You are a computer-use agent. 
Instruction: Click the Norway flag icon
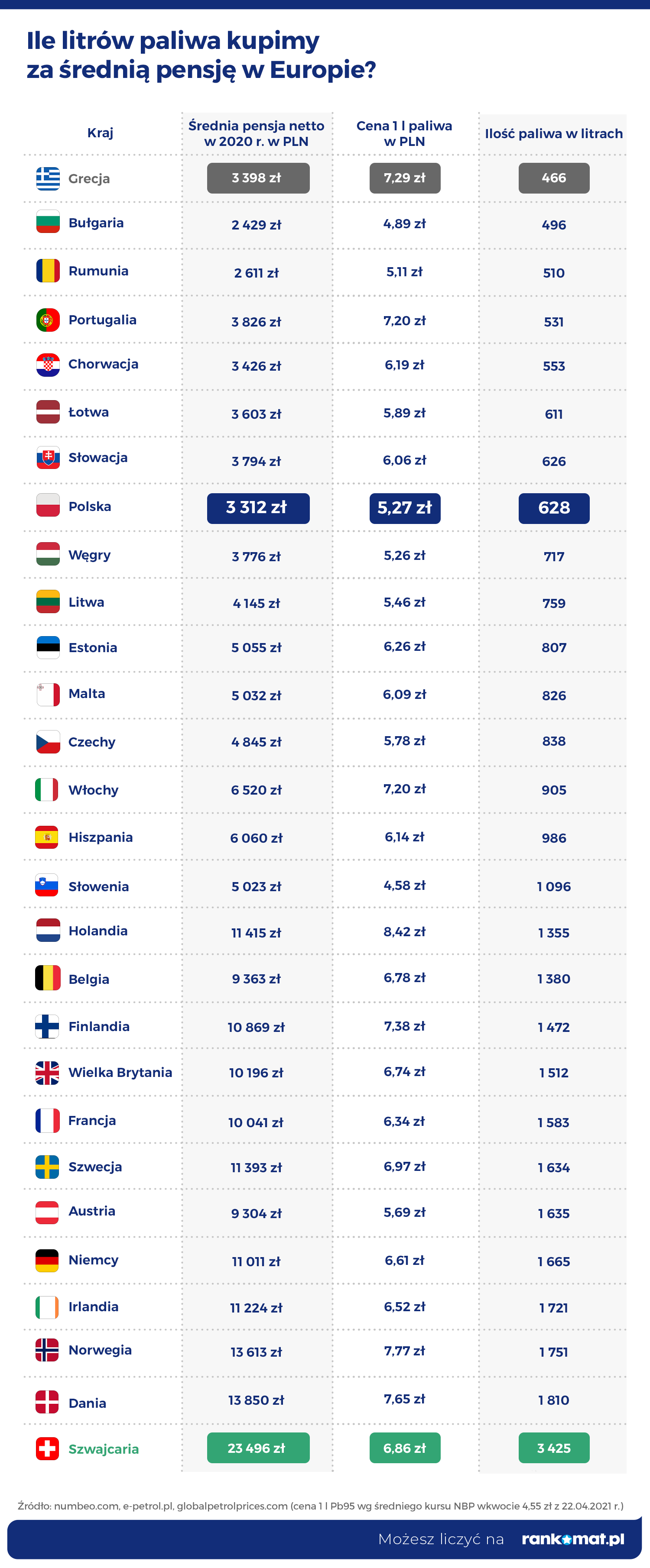[x=48, y=1349]
